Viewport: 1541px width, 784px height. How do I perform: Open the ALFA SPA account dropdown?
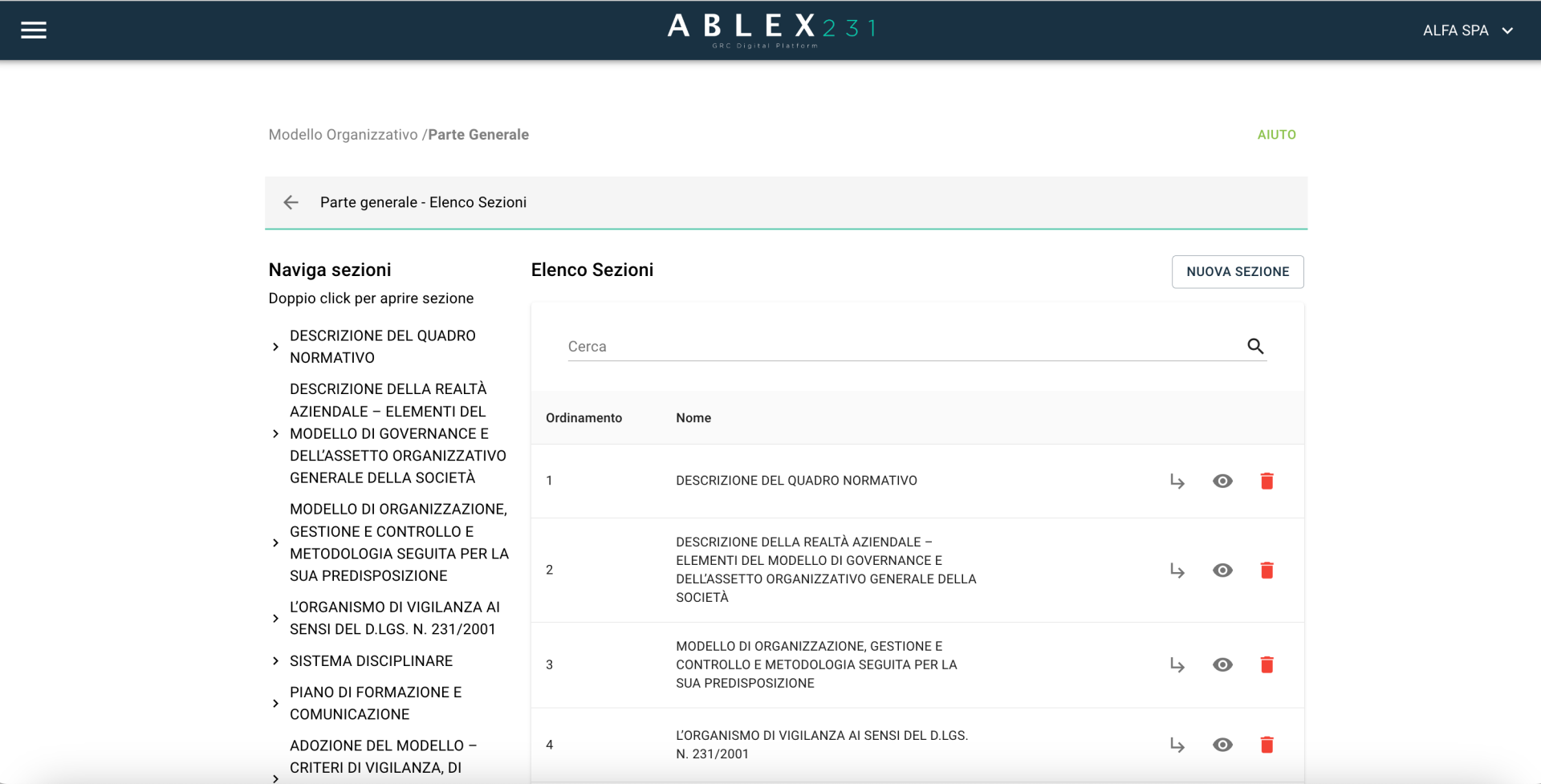click(x=1467, y=30)
